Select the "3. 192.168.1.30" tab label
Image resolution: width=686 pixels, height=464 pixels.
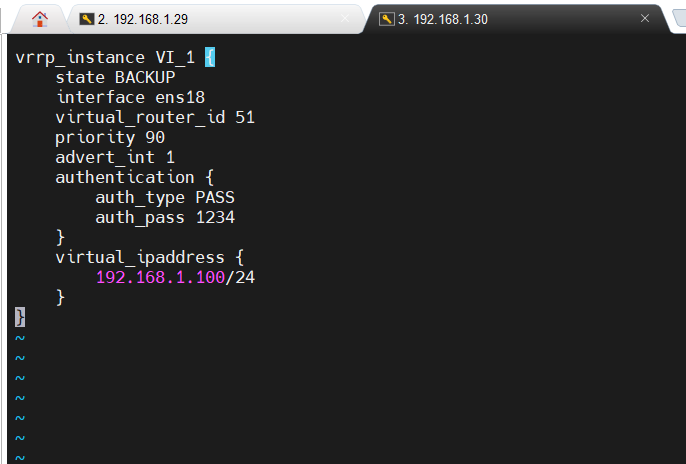pyautogui.click(x=442, y=19)
